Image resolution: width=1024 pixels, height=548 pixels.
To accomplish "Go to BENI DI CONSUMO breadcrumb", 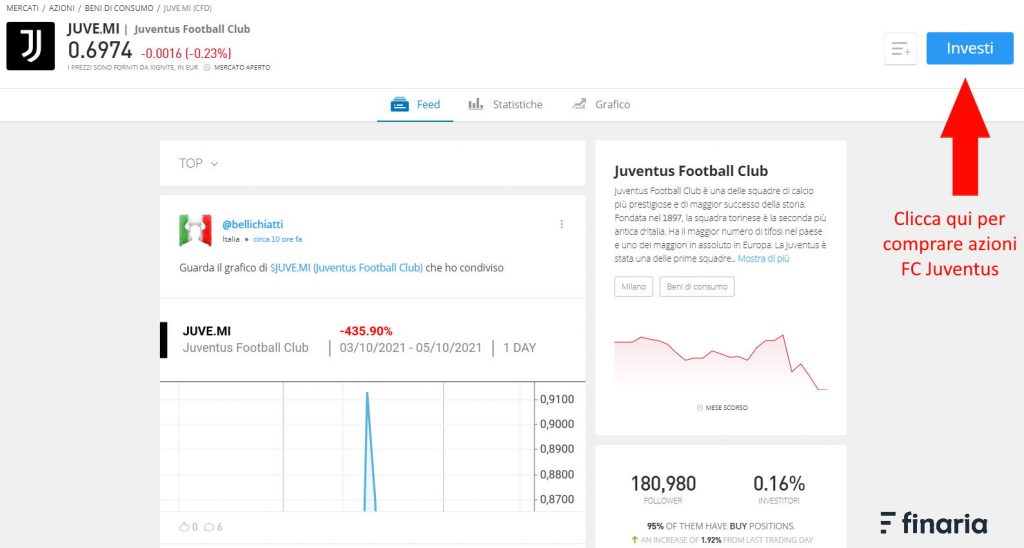I will click(x=119, y=8).
